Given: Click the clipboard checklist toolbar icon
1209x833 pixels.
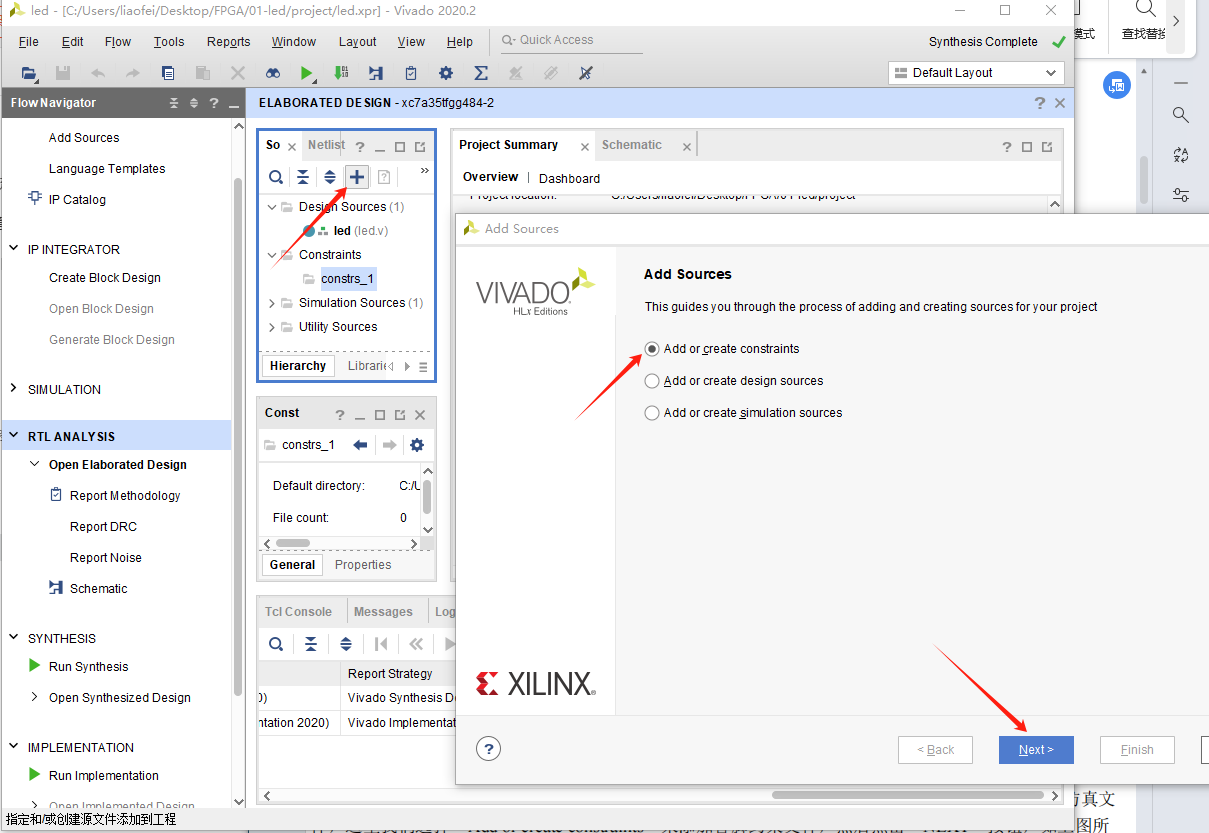Looking at the screenshot, I should coord(411,73).
